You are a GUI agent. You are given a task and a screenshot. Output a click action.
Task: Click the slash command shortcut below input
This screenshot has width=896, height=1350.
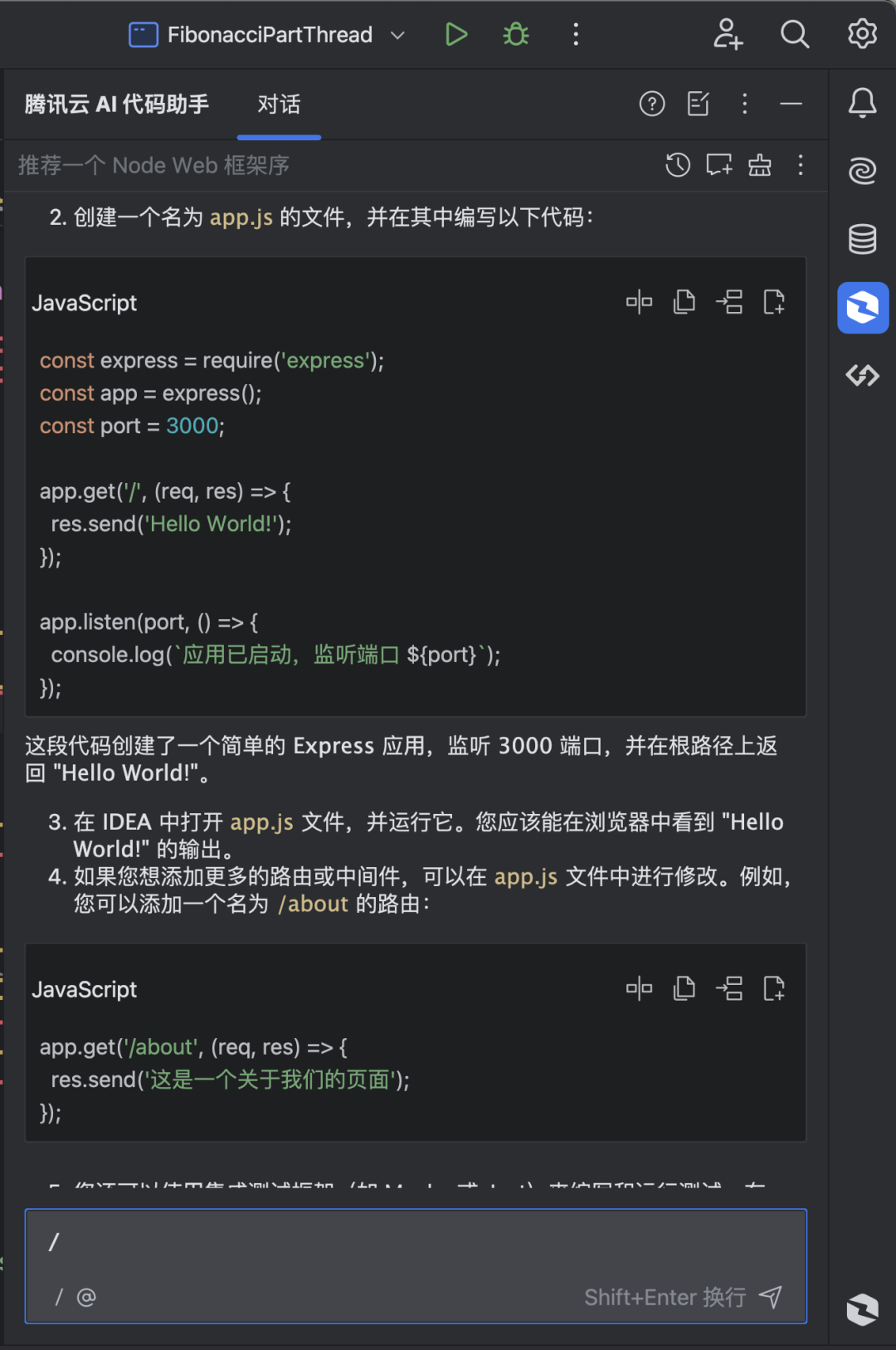point(59,1297)
